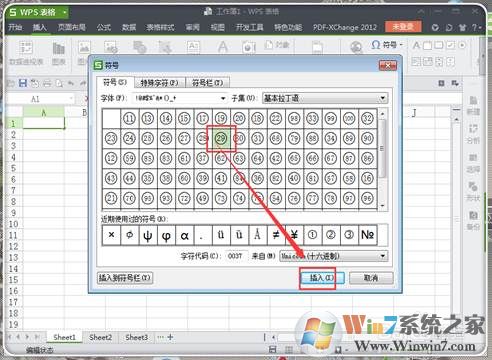
Task: Select circled 11 symbol in grid
Action: (129, 118)
